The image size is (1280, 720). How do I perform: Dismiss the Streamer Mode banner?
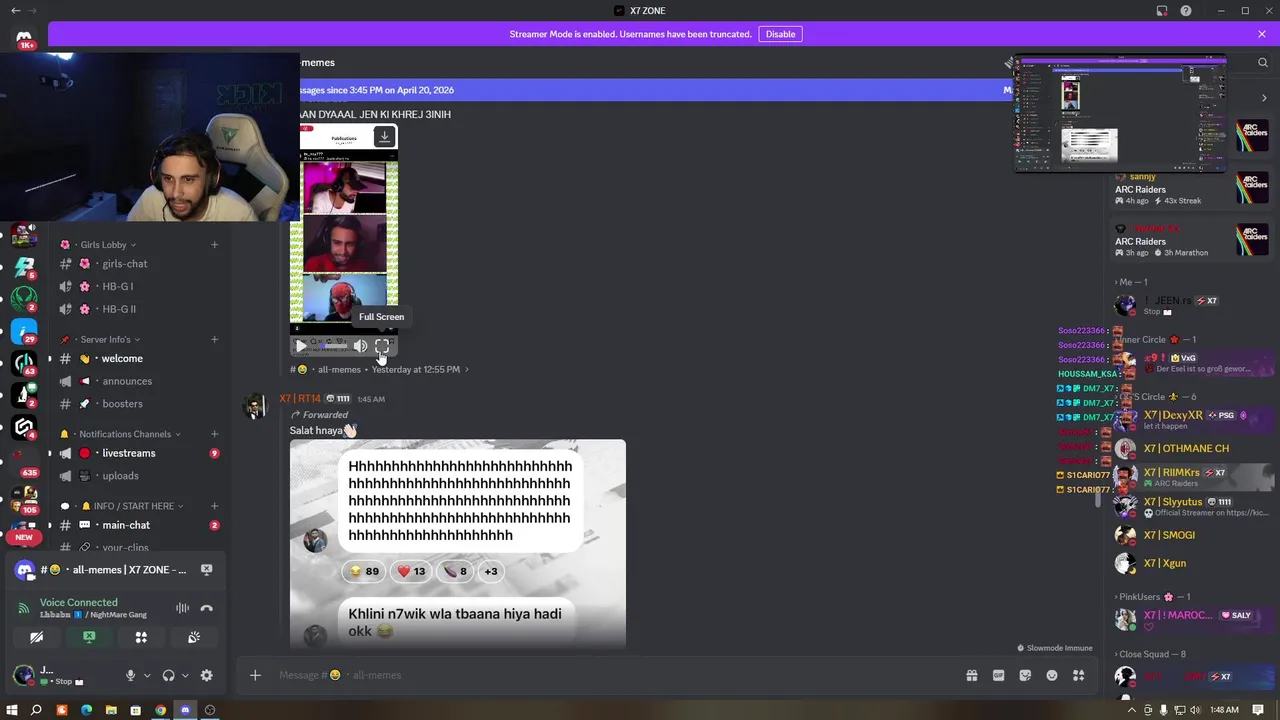pos(1262,34)
